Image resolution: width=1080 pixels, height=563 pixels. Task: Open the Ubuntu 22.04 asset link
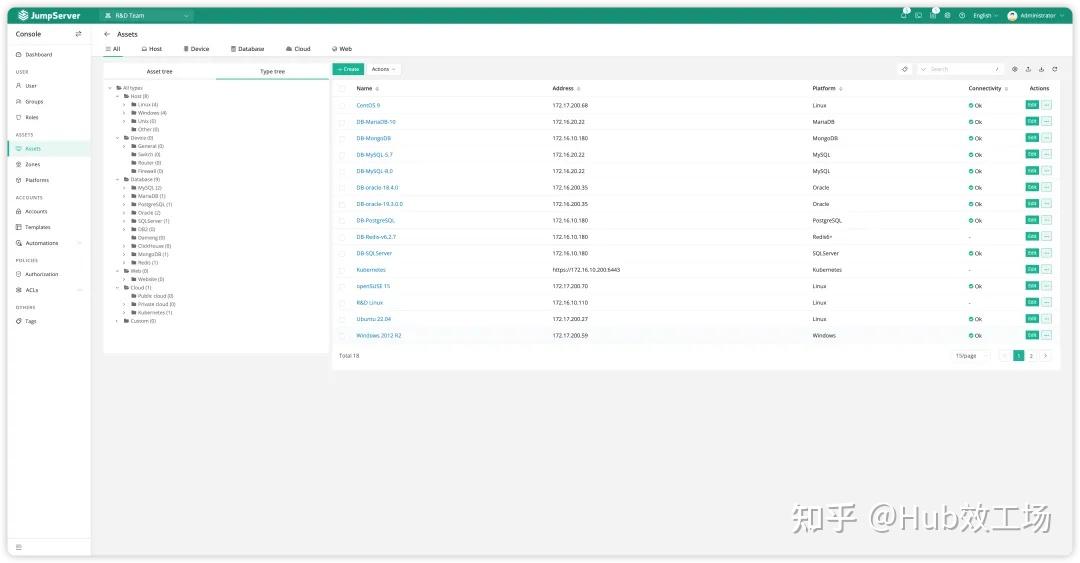pos(372,319)
